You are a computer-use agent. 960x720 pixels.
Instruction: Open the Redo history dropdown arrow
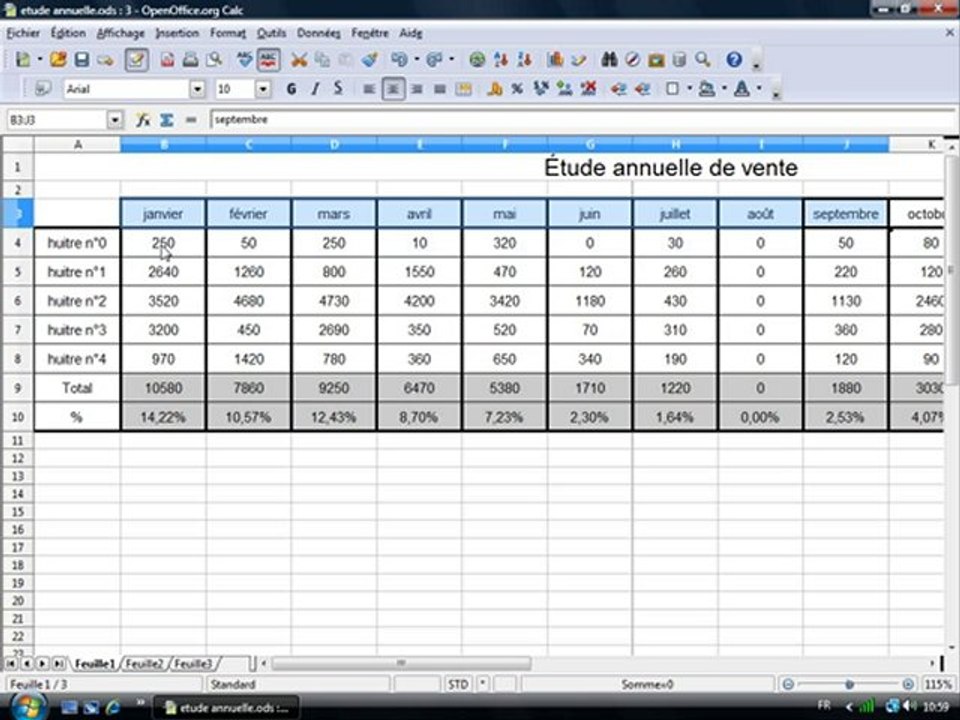coord(451,59)
